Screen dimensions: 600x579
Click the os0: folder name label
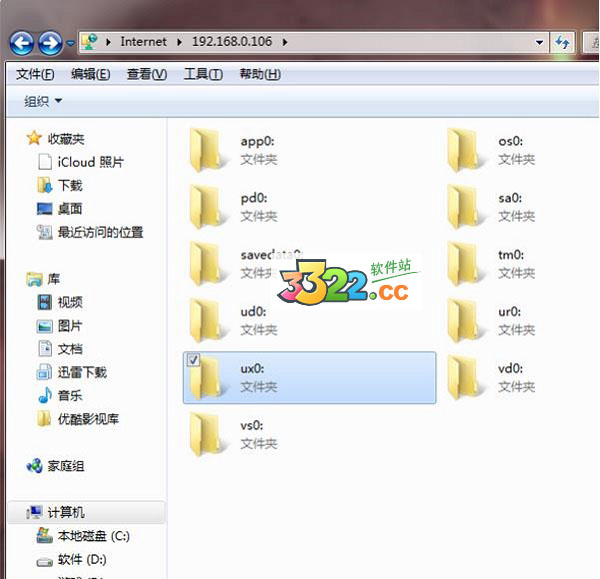[x=511, y=141]
